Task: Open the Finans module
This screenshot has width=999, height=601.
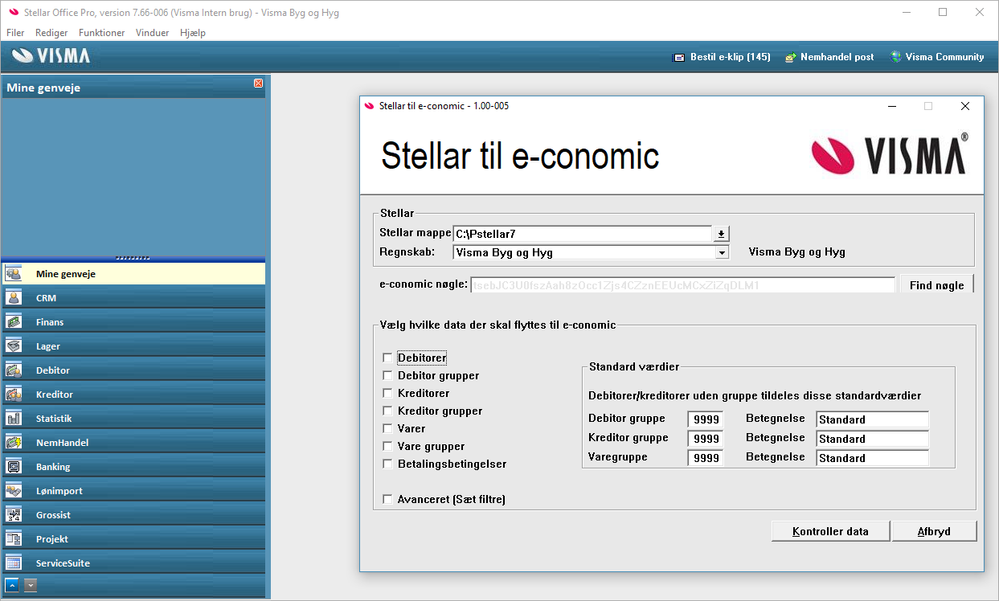Action: 134,322
